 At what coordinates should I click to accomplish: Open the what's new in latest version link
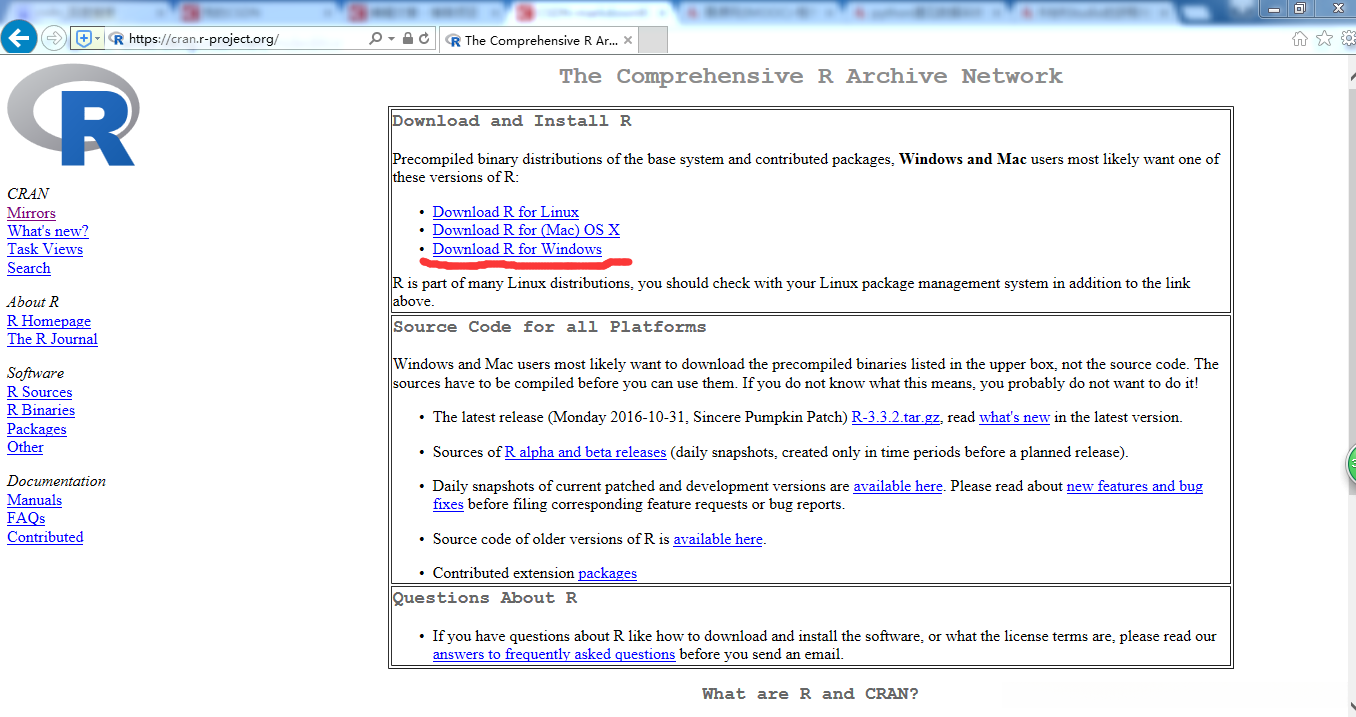[x=1014, y=417]
